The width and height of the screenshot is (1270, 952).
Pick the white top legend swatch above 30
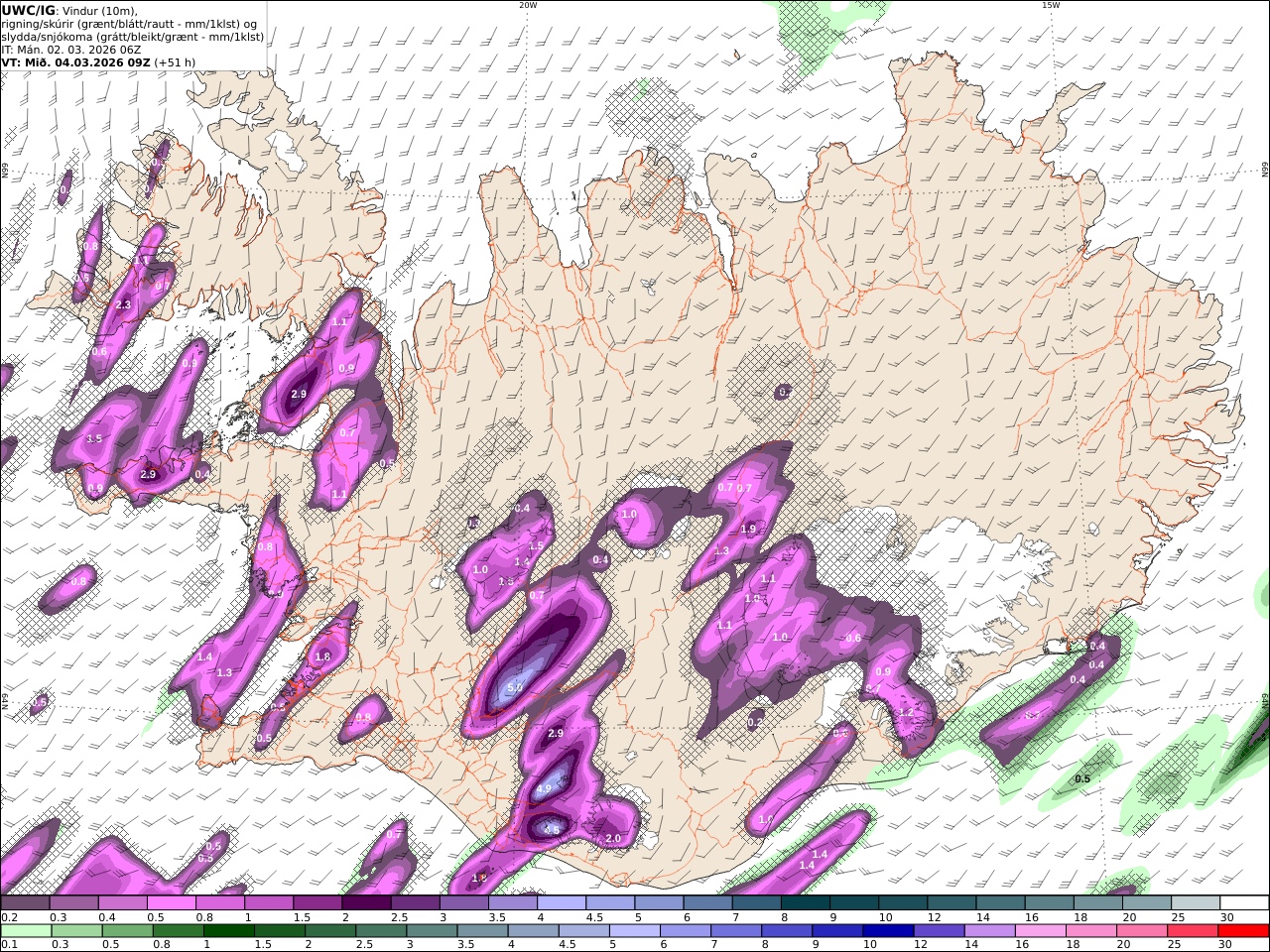pyautogui.click(x=1245, y=903)
